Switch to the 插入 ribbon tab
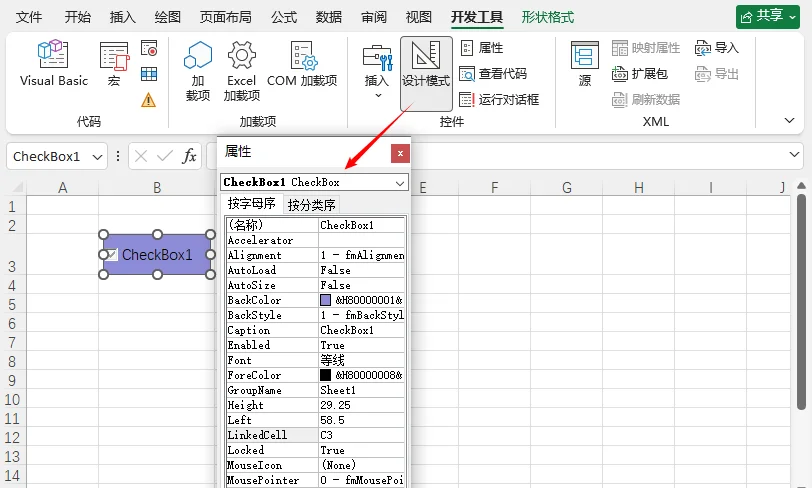812x488 pixels. [x=123, y=17]
